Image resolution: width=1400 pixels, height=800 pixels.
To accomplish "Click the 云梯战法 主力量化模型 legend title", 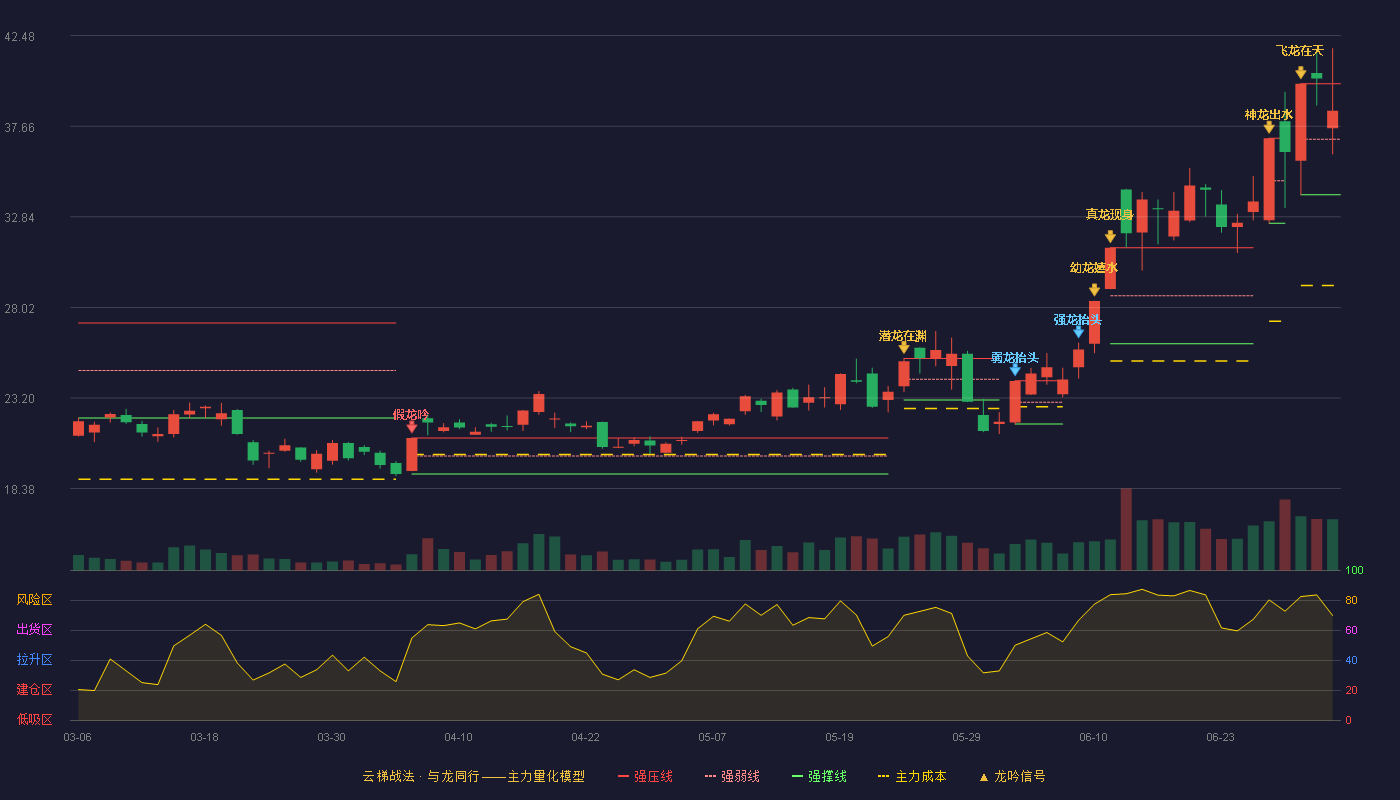I will point(474,776).
